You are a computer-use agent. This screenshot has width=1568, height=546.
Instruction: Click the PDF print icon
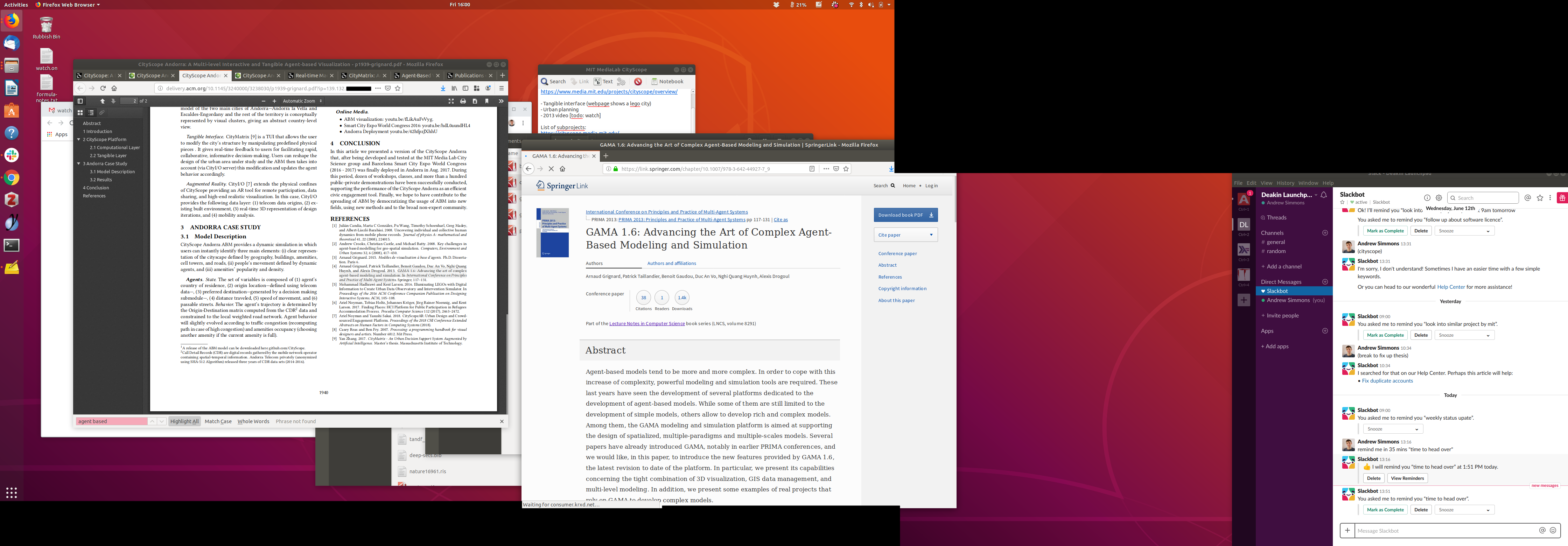coord(463,101)
